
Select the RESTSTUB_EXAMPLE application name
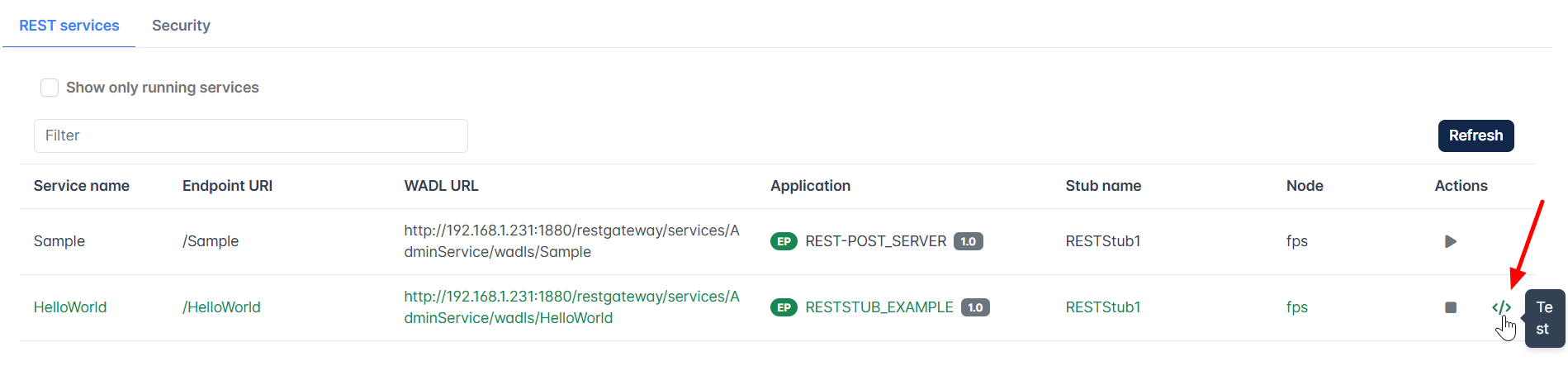click(879, 307)
